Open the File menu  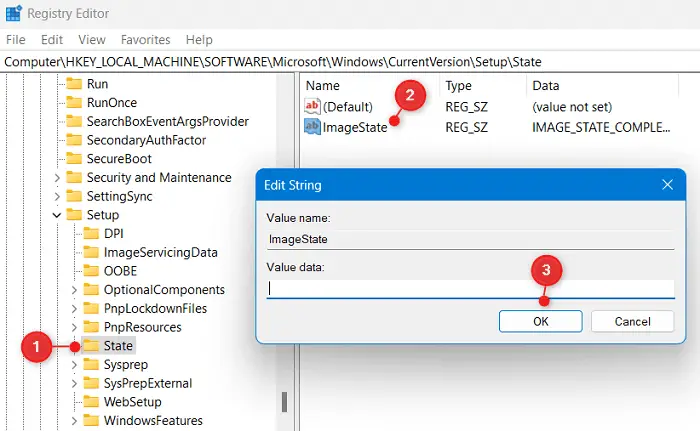pyautogui.click(x=16, y=40)
